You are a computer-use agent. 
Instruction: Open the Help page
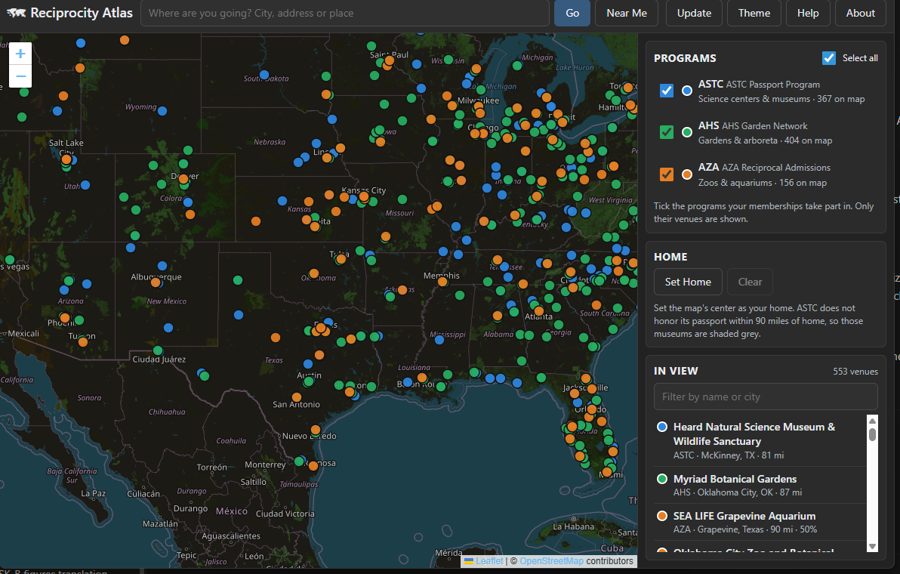[808, 13]
